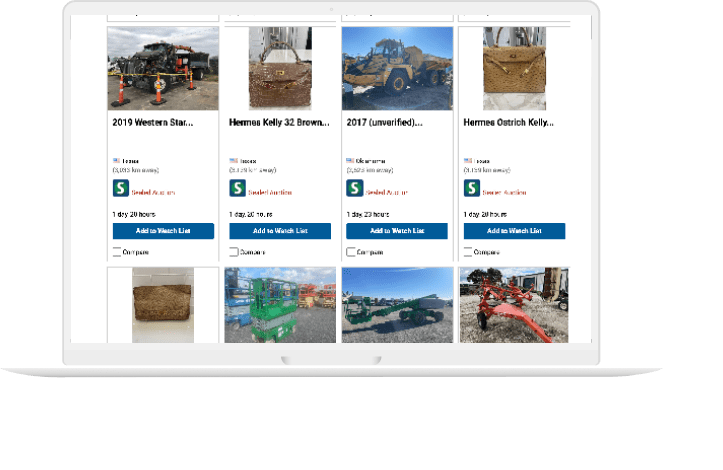Click time remaining on Hermes Kelly 32 Brown listing
Viewport: 723px width, 470px height.
pyautogui.click(x=251, y=214)
